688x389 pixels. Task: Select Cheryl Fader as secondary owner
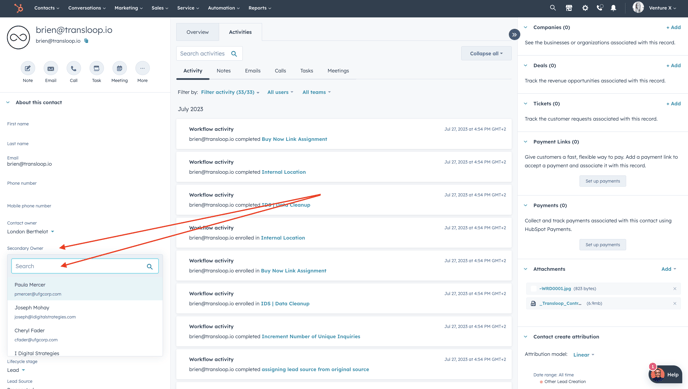tap(85, 335)
